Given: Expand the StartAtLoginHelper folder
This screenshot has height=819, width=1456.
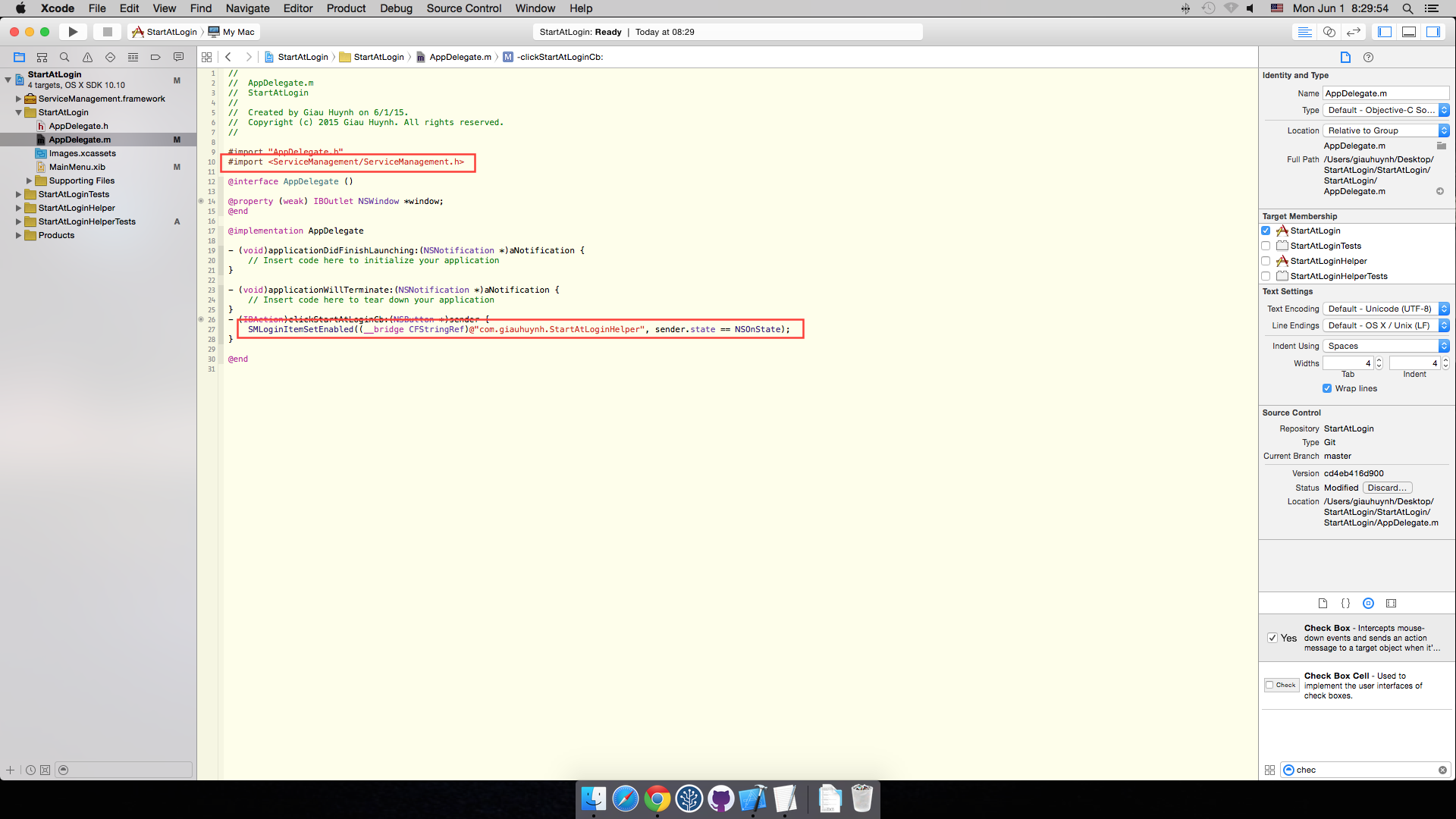Looking at the screenshot, I should [18, 208].
